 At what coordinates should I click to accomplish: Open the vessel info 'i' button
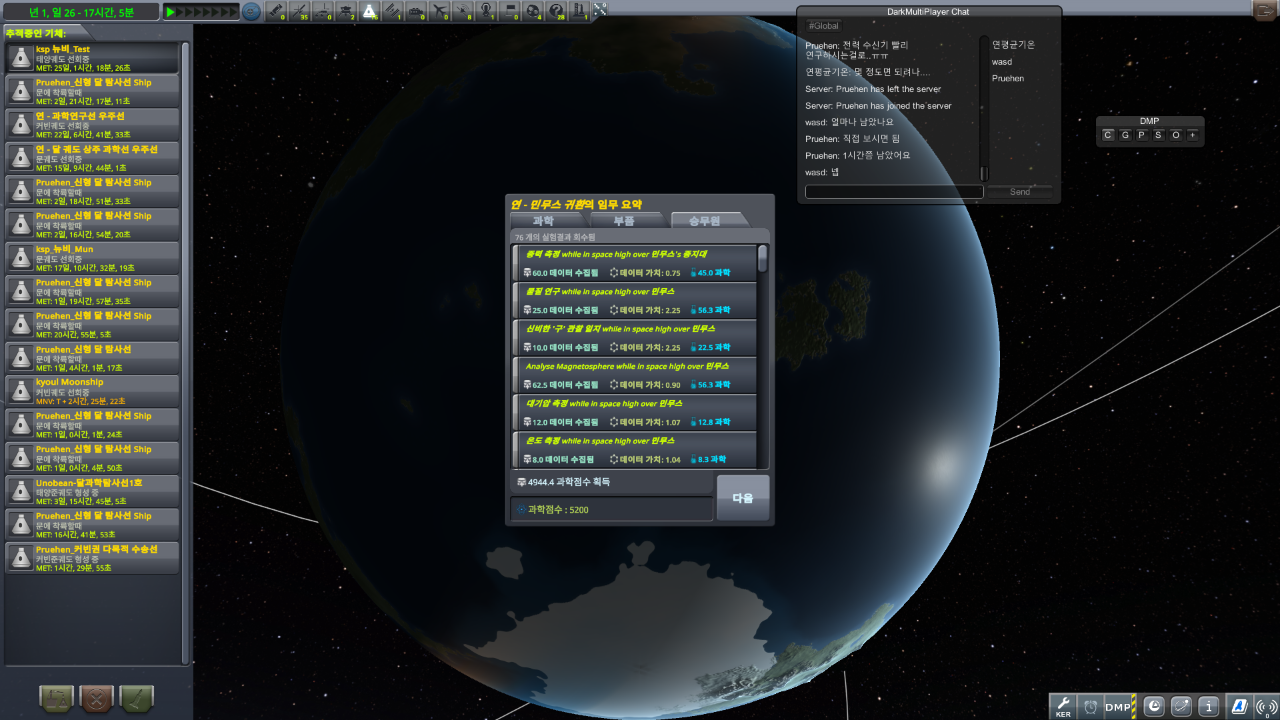click(1209, 707)
